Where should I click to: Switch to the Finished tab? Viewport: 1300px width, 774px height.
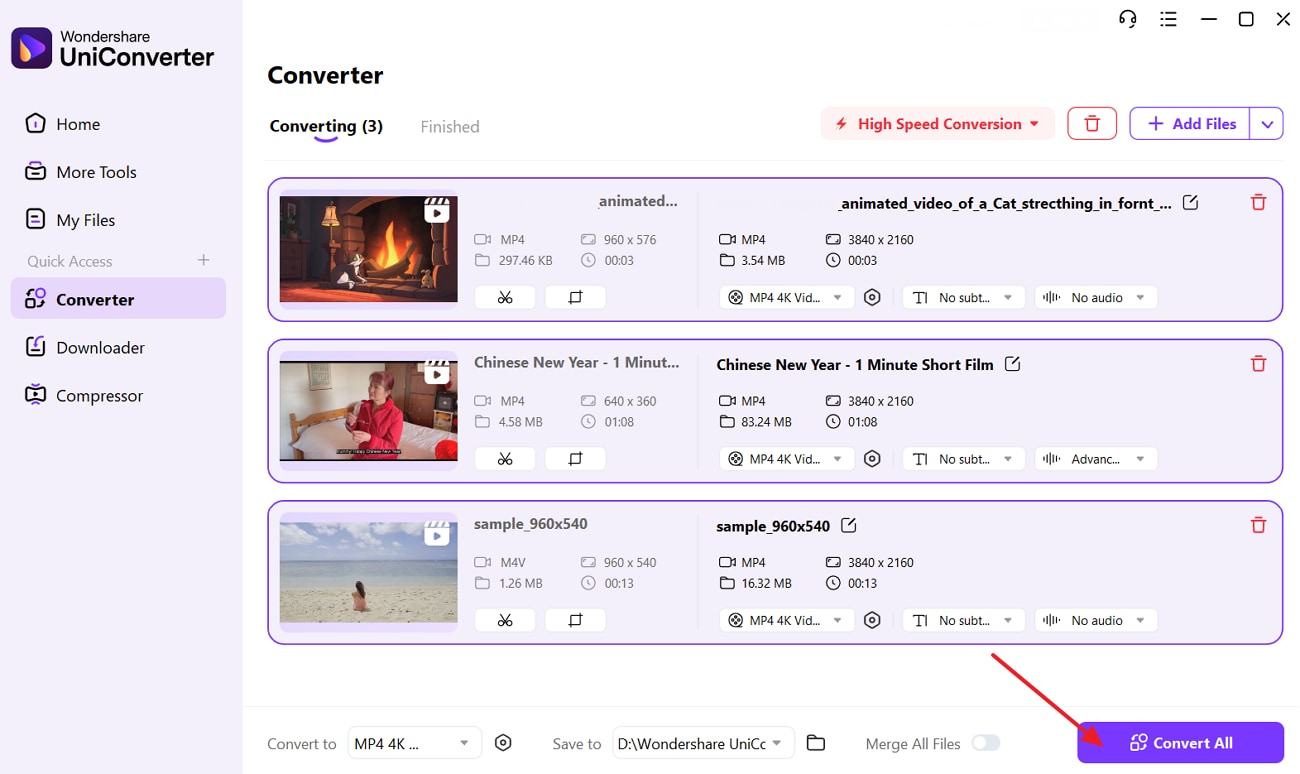[450, 127]
